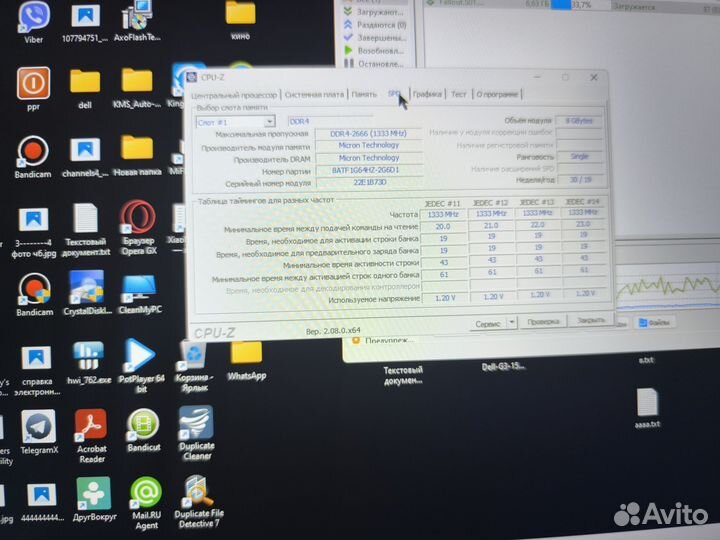The width and height of the screenshot is (720, 540).
Task: Launch the Bandicut shortcut
Action: pyautogui.click(x=143, y=430)
